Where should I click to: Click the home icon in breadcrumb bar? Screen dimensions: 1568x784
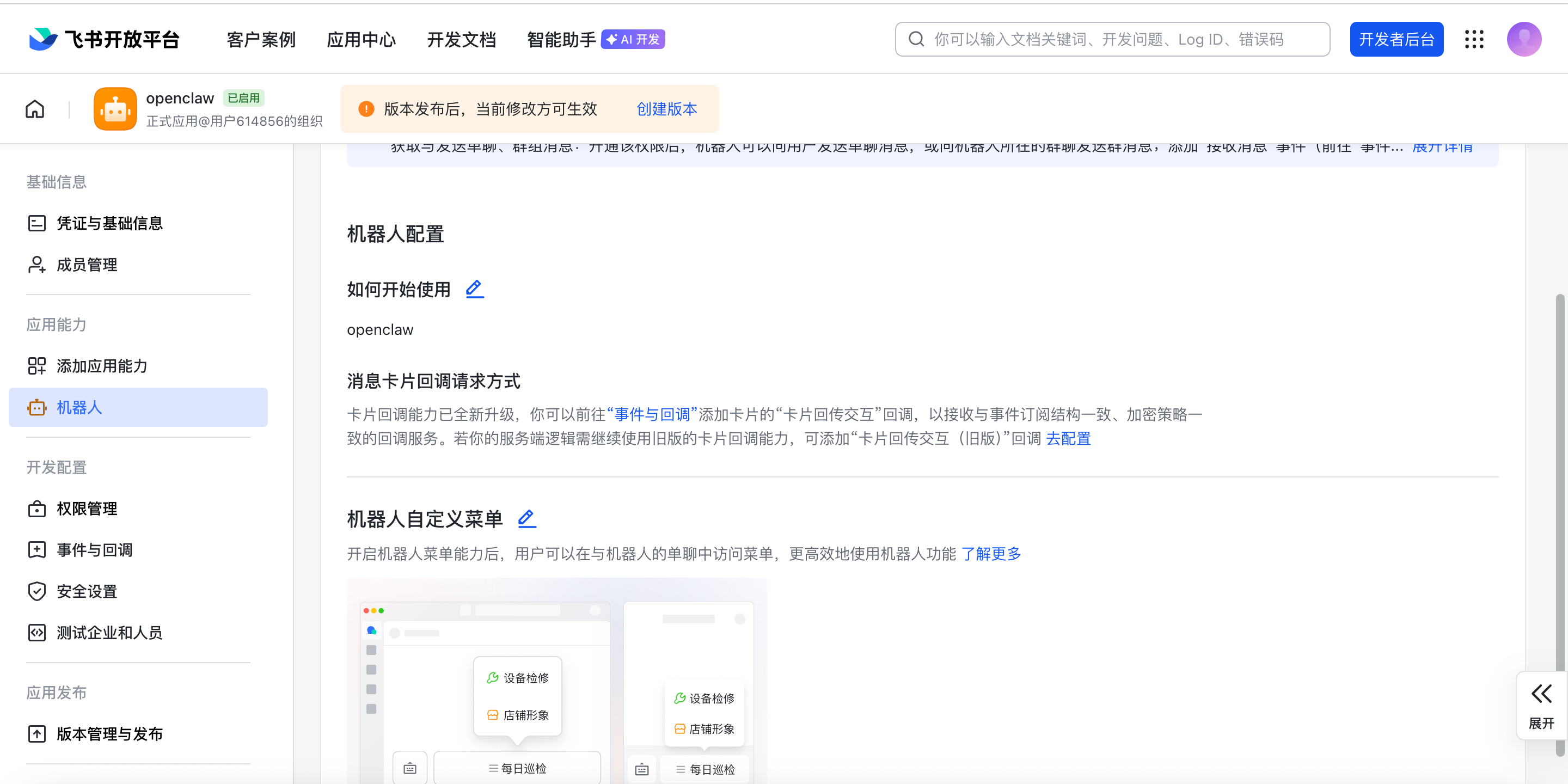point(35,109)
